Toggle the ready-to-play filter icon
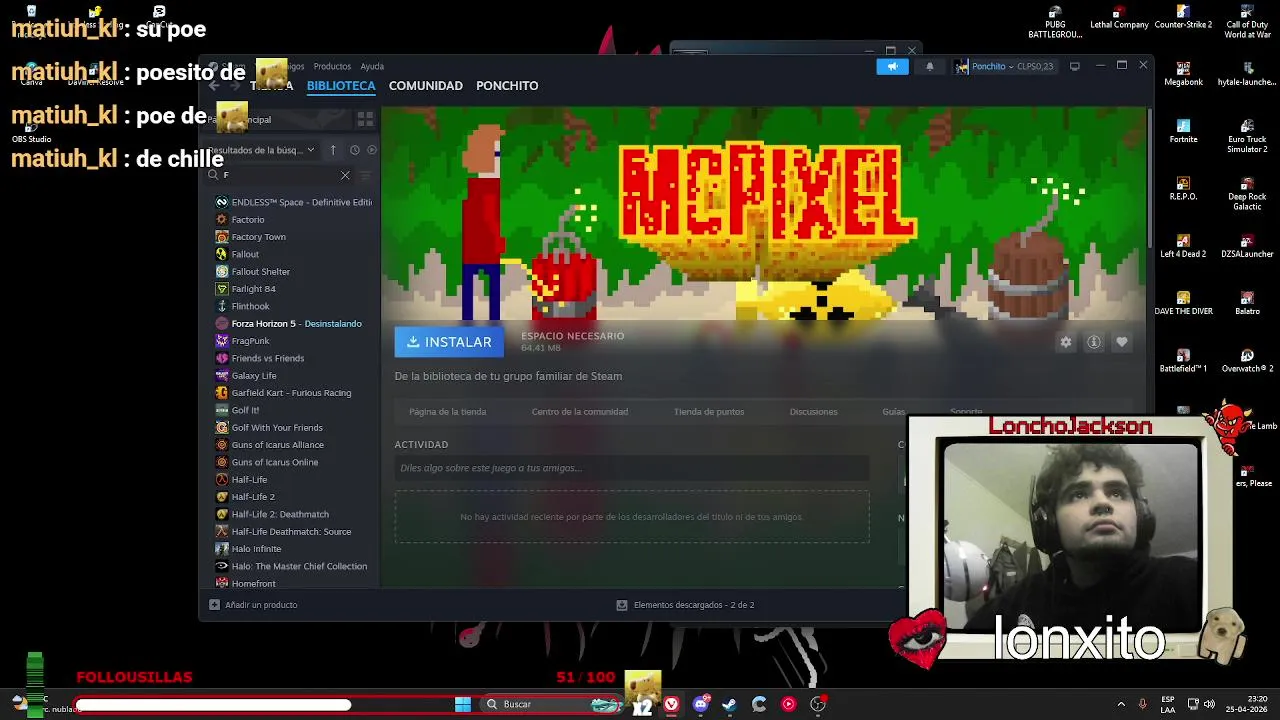 [372, 150]
